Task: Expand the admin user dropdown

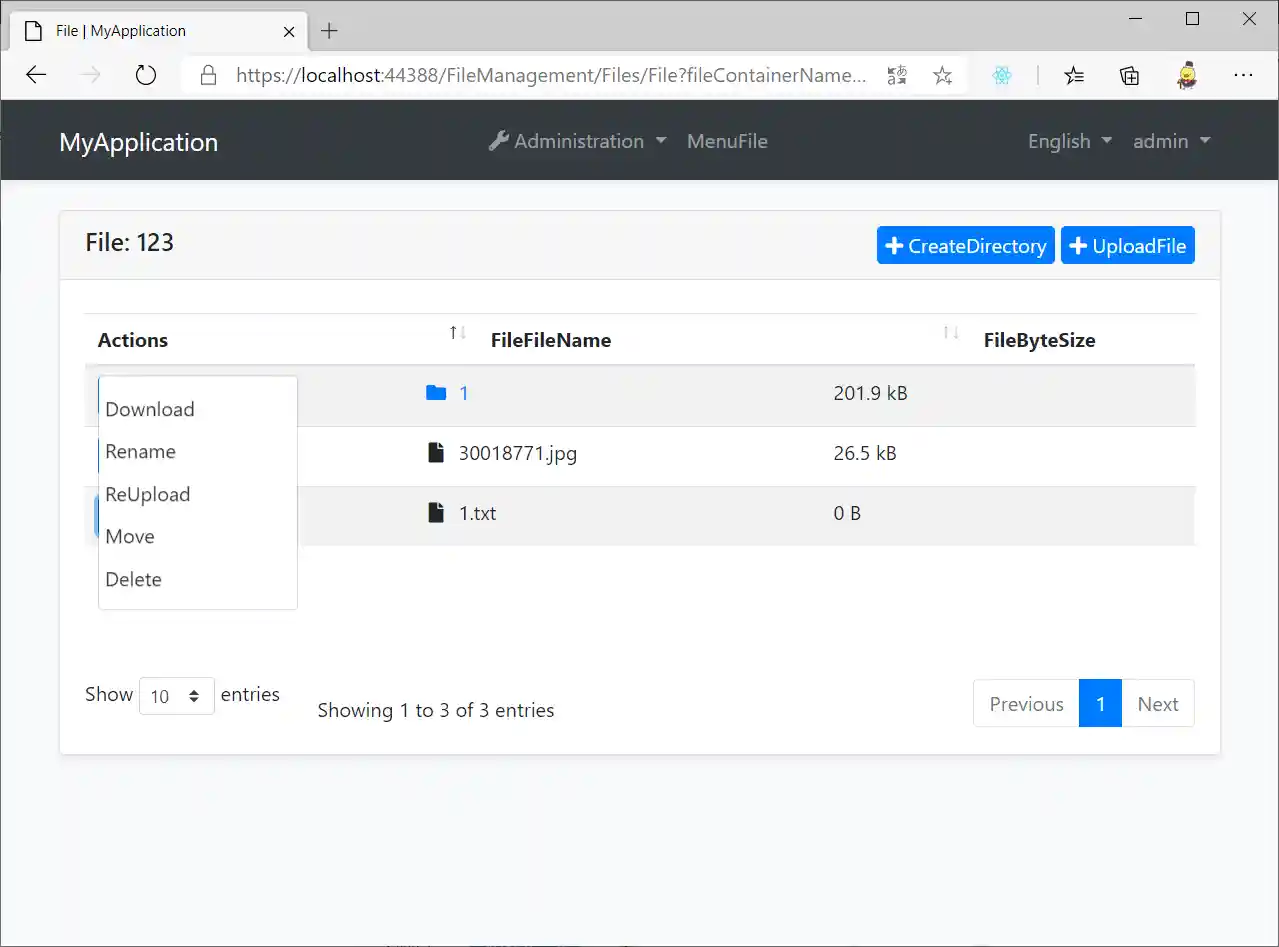Action: pos(1171,141)
